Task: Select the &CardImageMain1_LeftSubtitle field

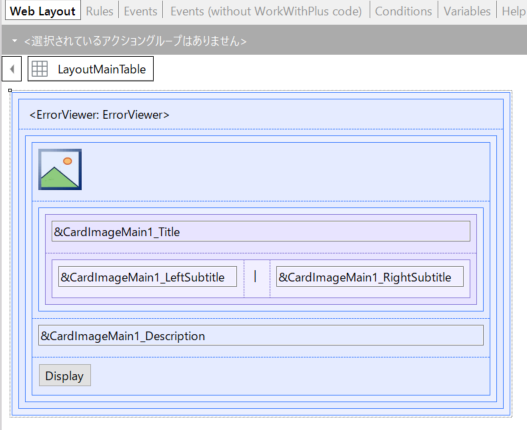Action: [x=147, y=277]
